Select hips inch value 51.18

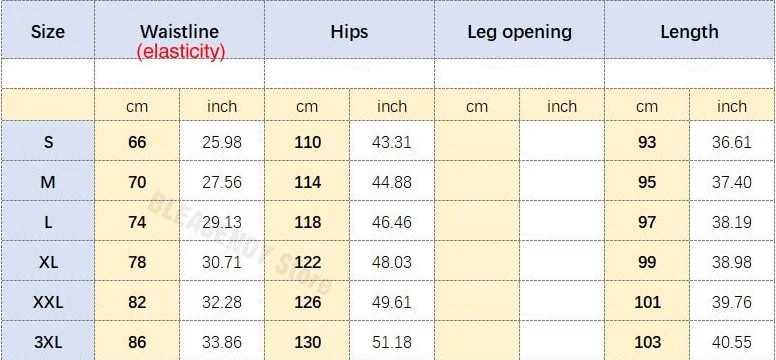click(x=391, y=342)
